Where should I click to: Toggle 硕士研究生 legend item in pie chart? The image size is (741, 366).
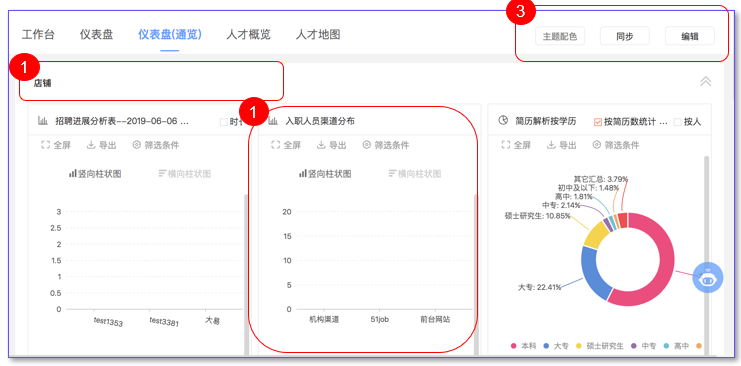point(600,346)
